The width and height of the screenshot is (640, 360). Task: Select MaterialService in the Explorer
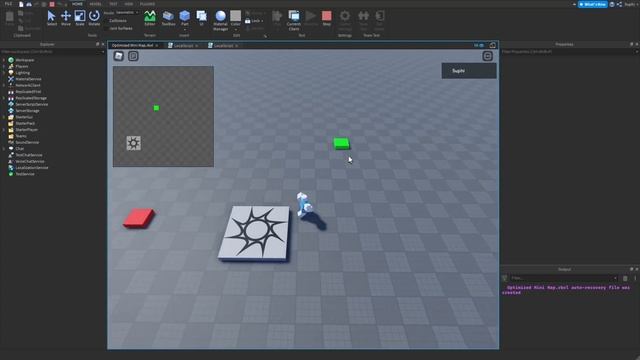28,79
